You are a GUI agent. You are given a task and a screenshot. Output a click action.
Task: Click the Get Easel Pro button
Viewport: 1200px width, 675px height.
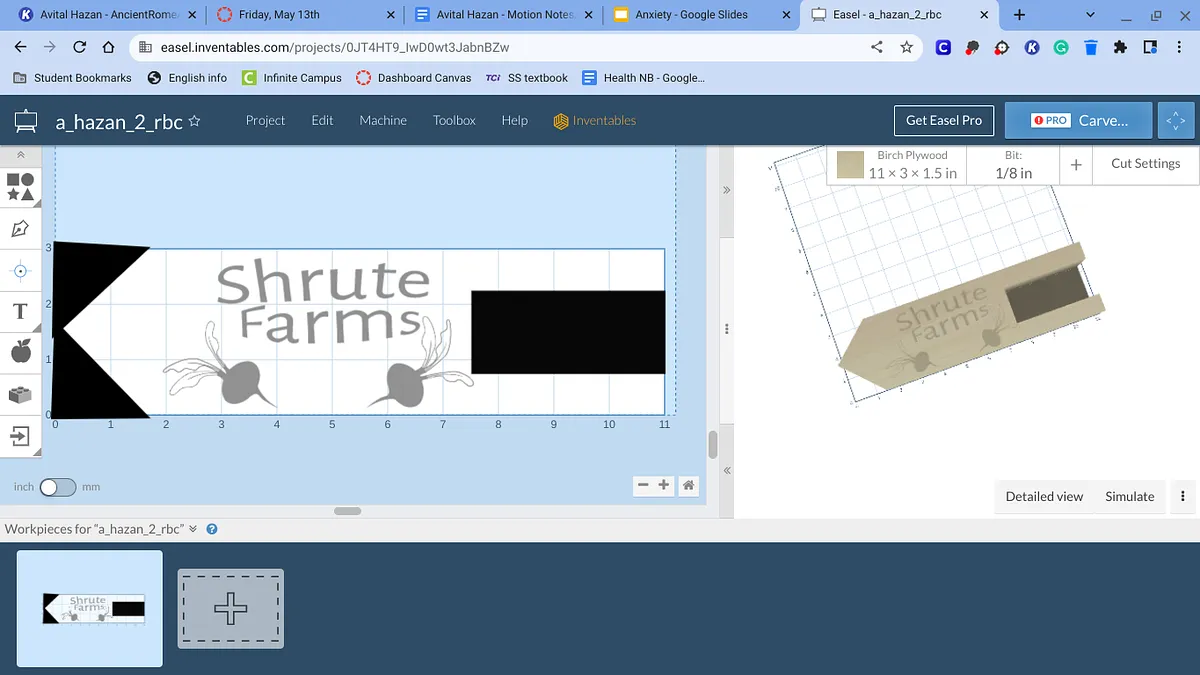click(944, 120)
